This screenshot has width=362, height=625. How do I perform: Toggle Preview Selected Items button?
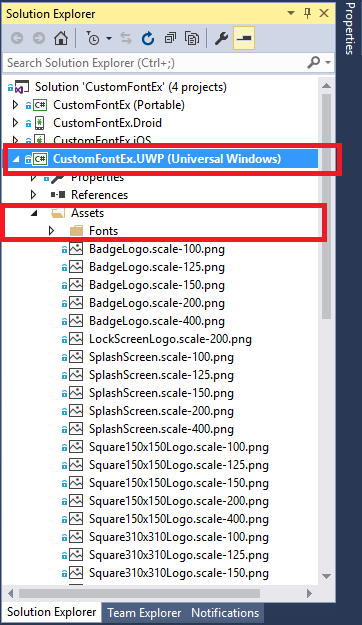coord(244,38)
